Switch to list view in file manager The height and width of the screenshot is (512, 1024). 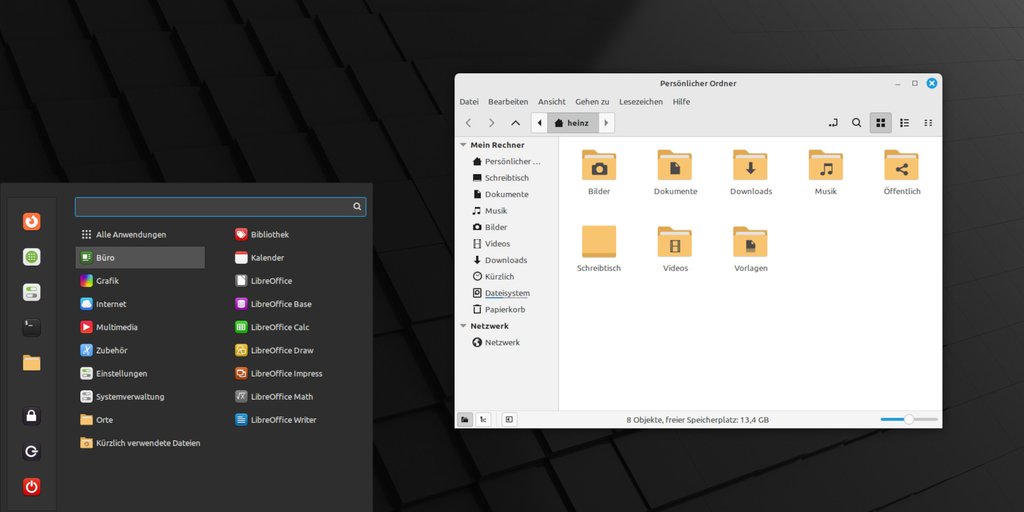pyautogui.click(x=904, y=123)
